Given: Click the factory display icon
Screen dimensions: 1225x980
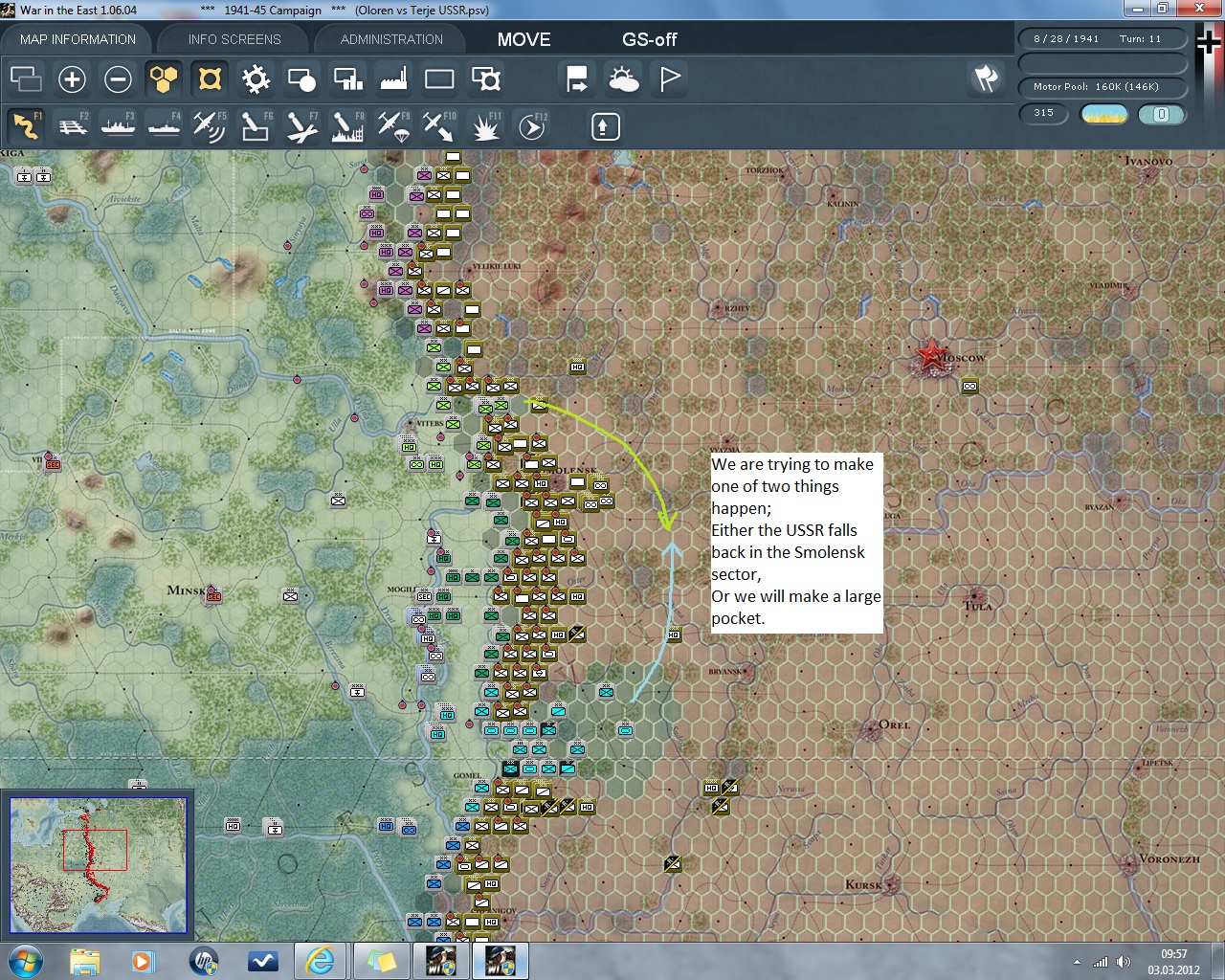Looking at the screenshot, I should (x=393, y=79).
